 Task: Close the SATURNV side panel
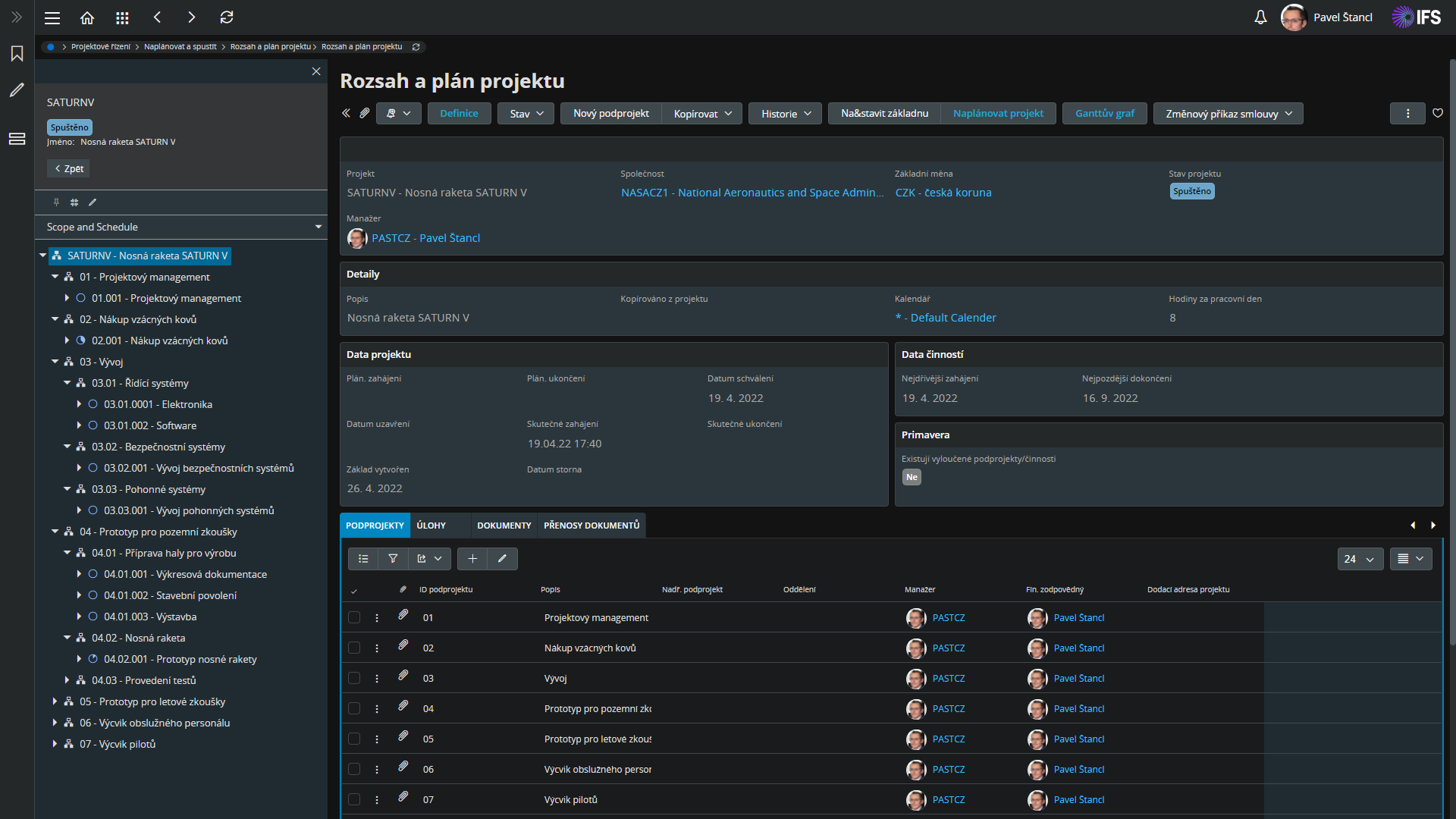coord(316,71)
